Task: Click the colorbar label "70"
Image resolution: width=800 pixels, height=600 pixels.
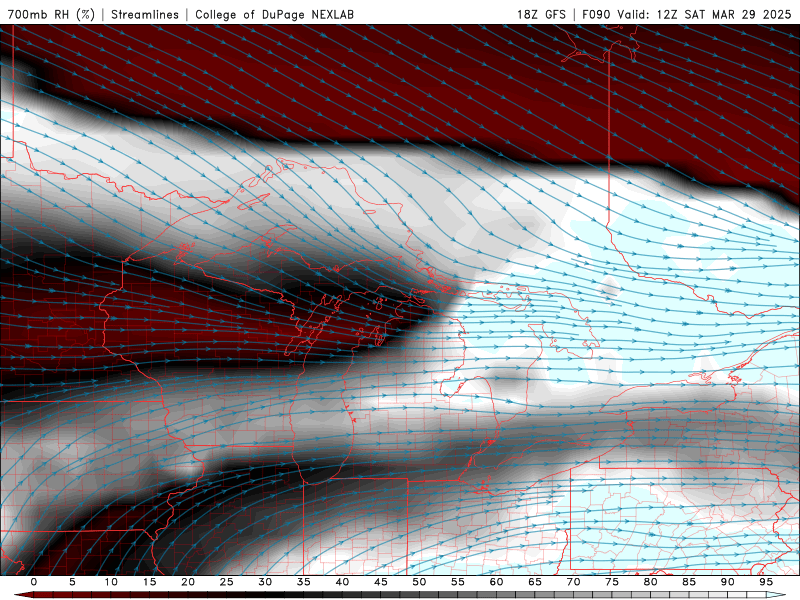Action: click(x=573, y=582)
